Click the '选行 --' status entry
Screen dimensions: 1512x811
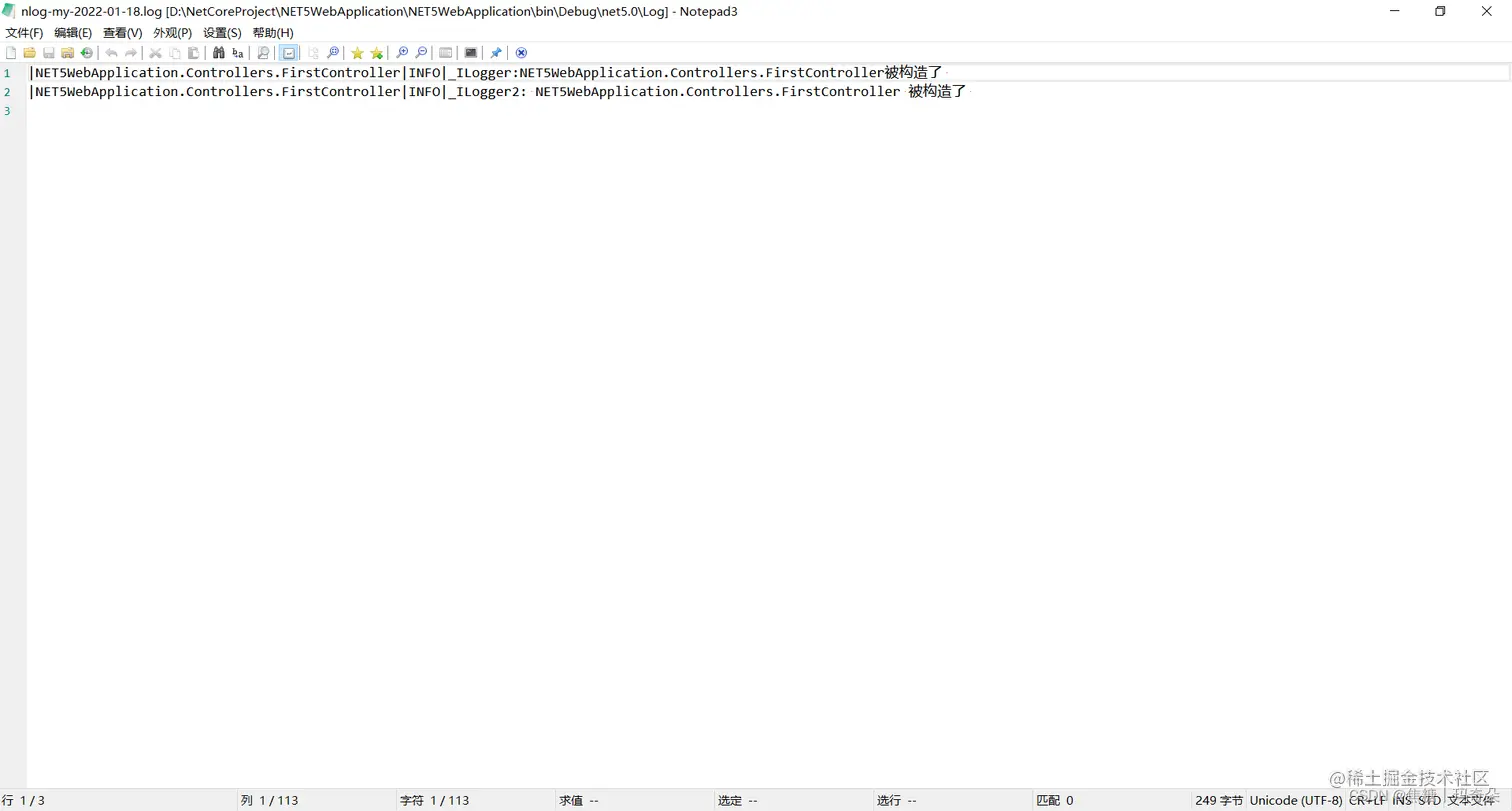897,801
